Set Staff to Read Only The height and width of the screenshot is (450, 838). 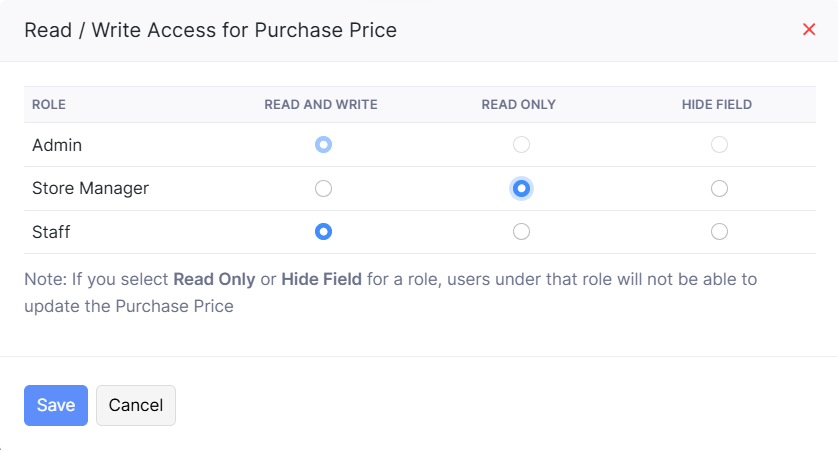pos(521,232)
